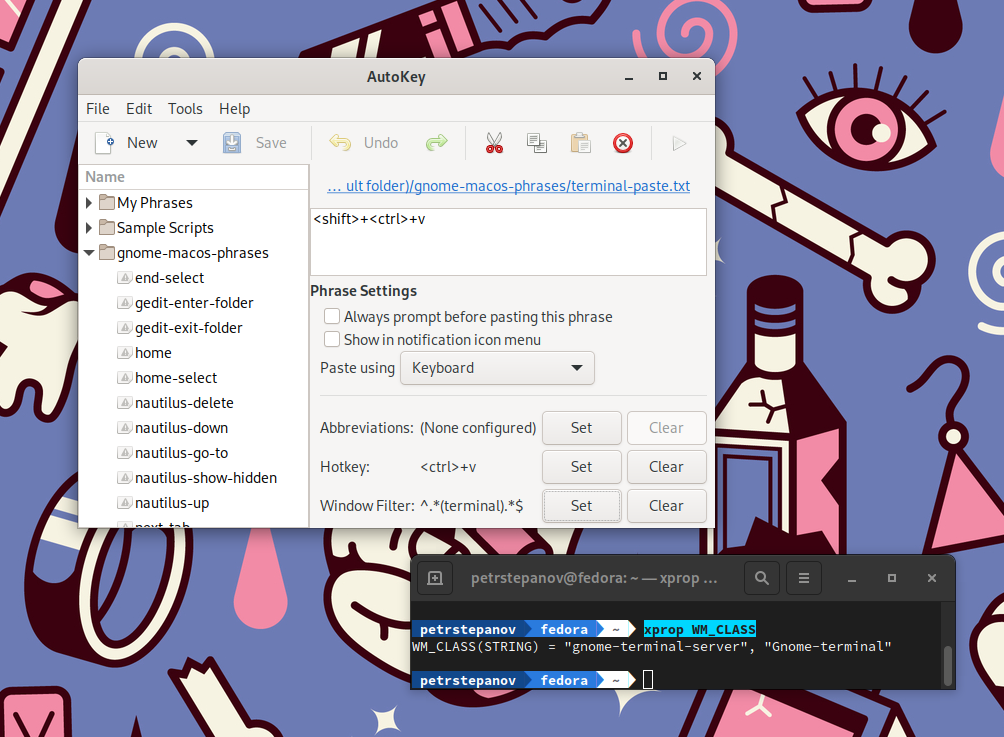Click the red Delete icon in toolbar
This screenshot has width=1004, height=737.
click(622, 143)
